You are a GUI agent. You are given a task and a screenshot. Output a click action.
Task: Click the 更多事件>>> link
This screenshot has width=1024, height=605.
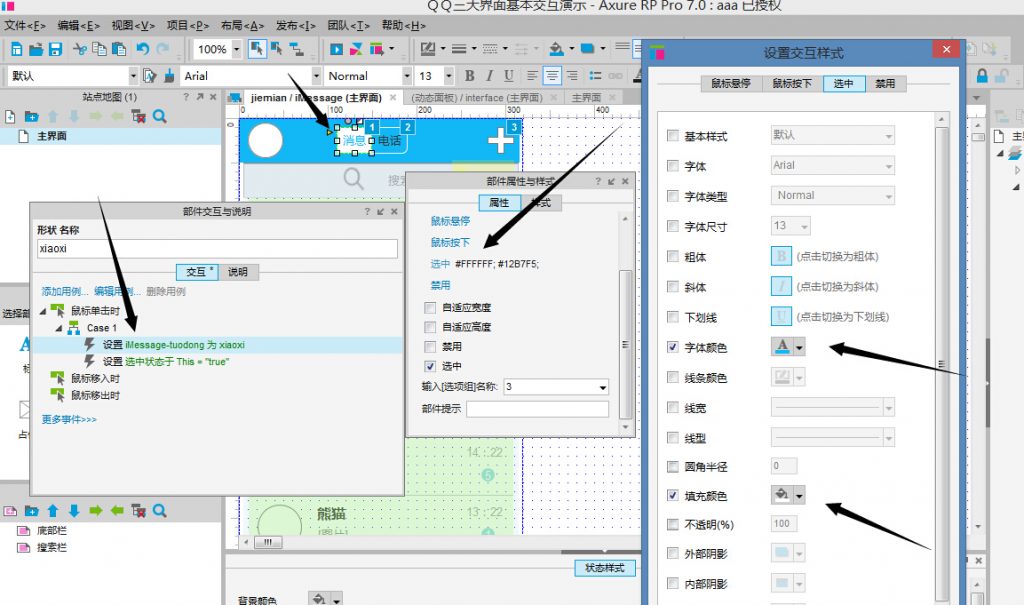coord(69,419)
